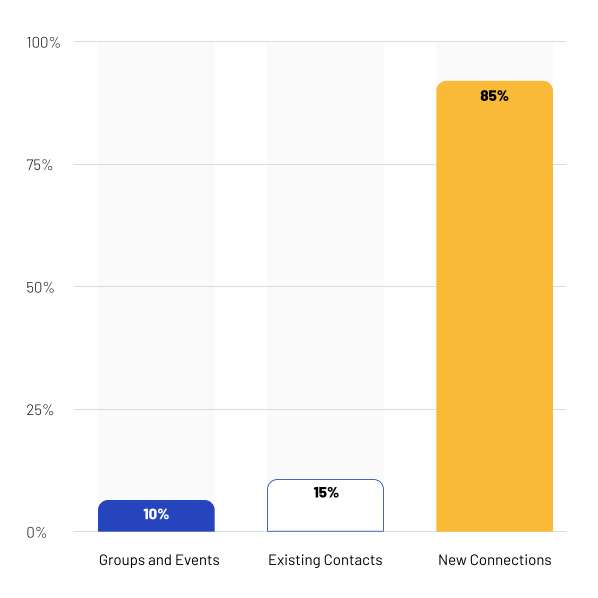The image size is (598, 598).
Task: Select the 85% value label
Action: point(494,96)
